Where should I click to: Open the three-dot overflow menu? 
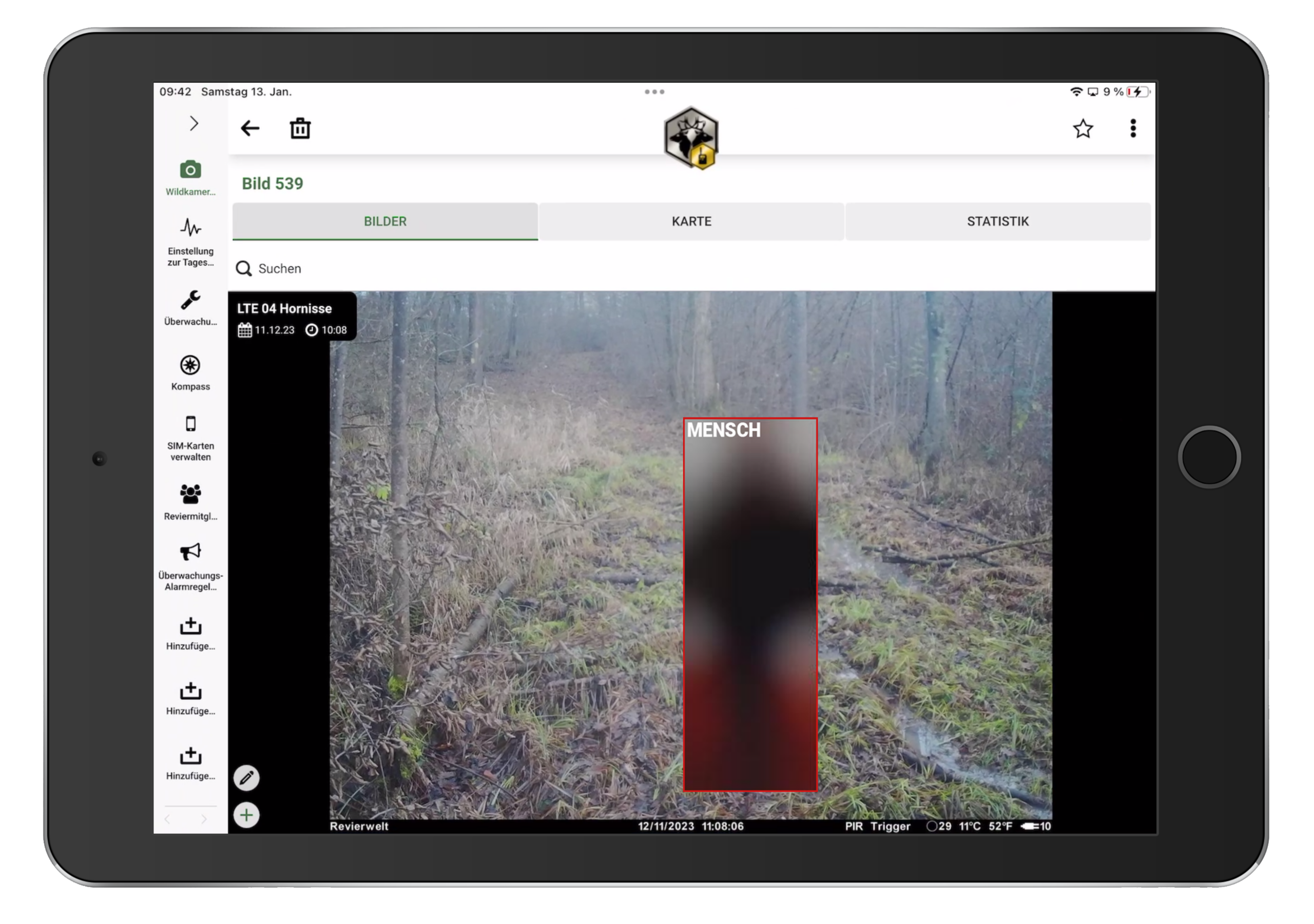(1133, 128)
